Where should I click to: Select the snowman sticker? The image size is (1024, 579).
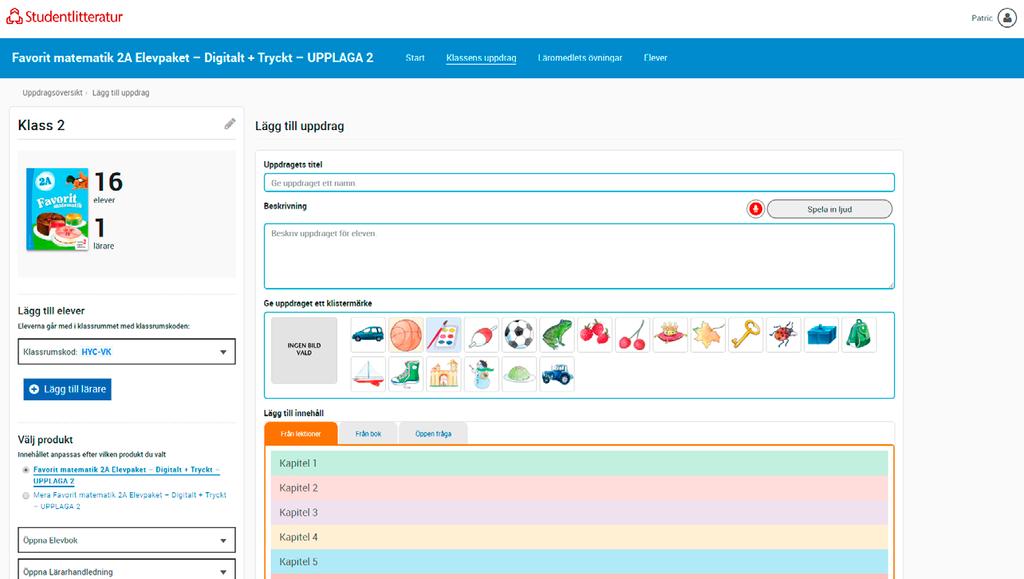click(x=481, y=374)
